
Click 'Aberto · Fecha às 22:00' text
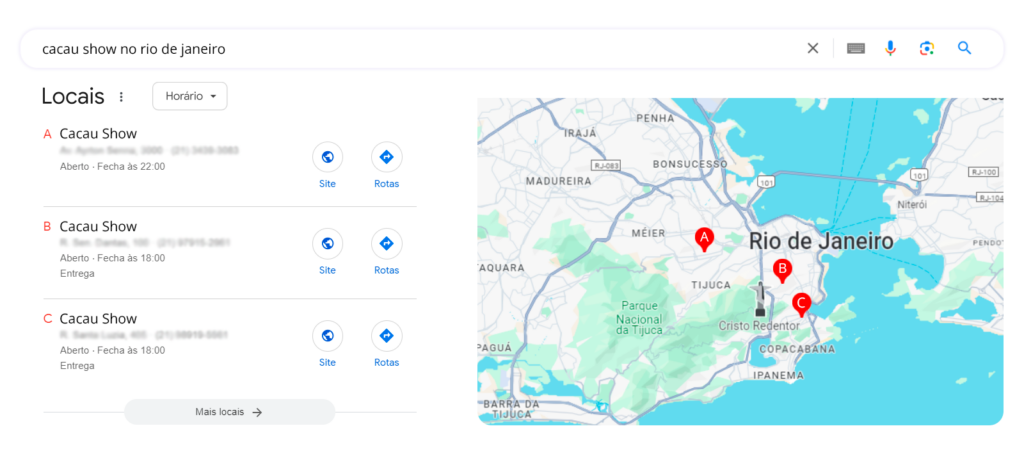point(112,167)
